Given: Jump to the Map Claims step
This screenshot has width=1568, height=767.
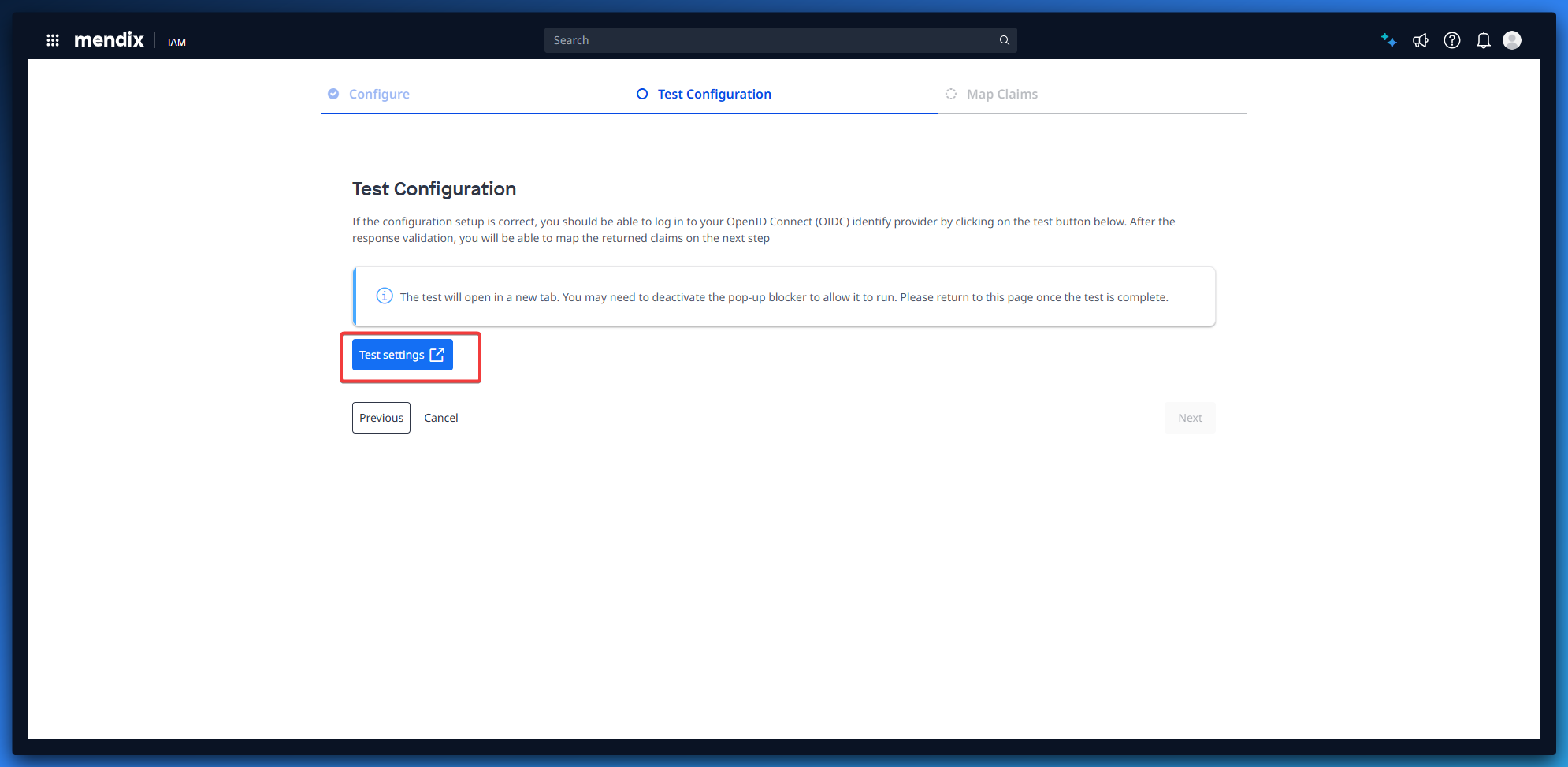Looking at the screenshot, I should 1001,94.
